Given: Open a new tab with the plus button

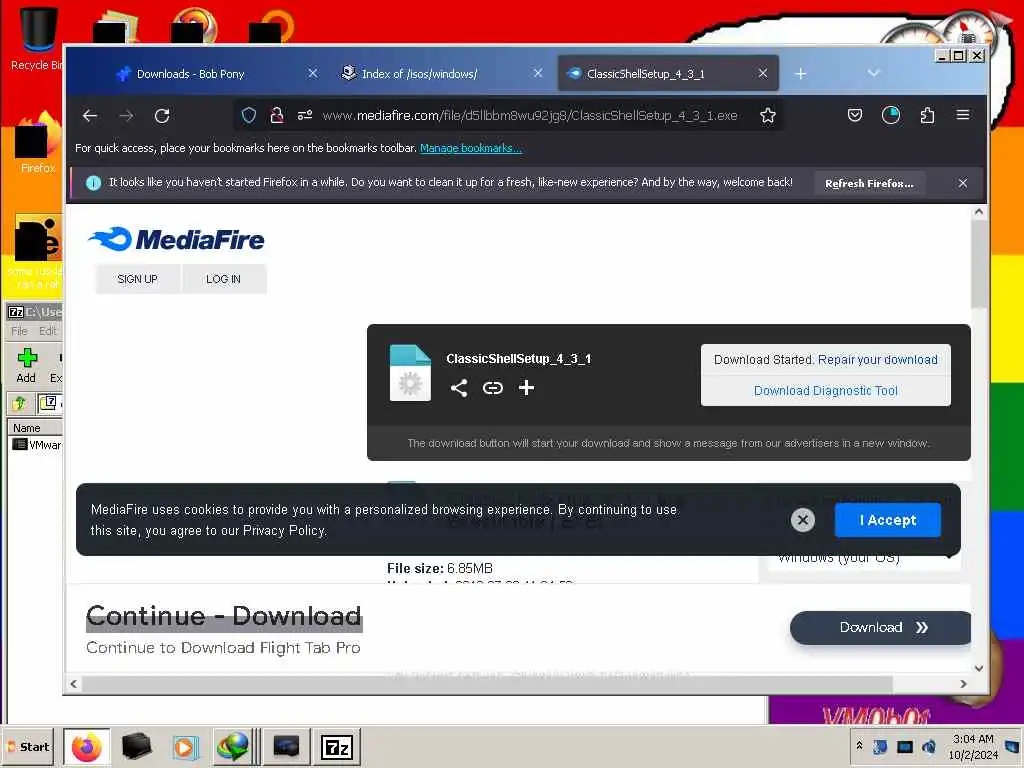Looking at the screenshot, I should point(801,74).
